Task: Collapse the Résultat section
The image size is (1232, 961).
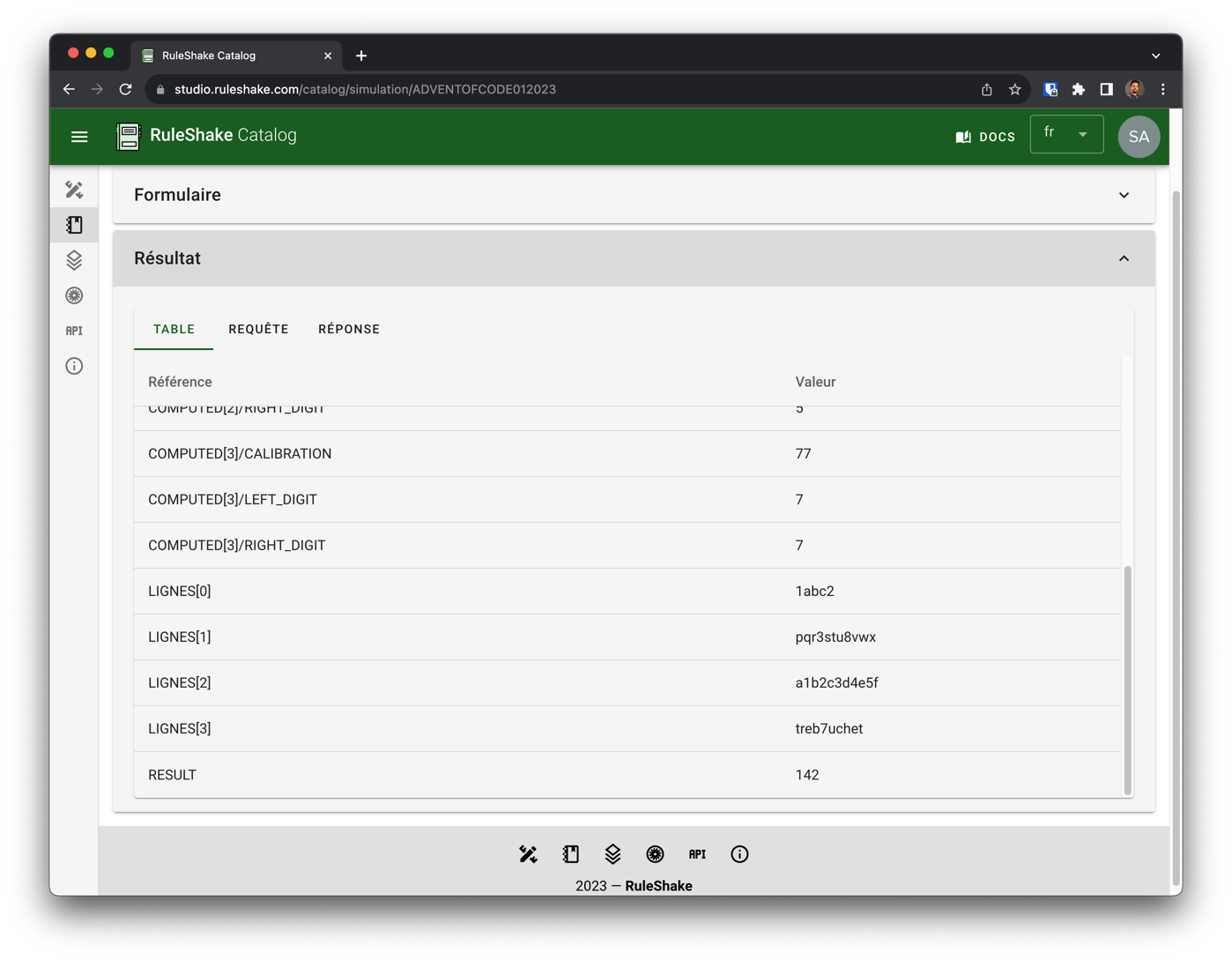Action: click(1124, 258)
